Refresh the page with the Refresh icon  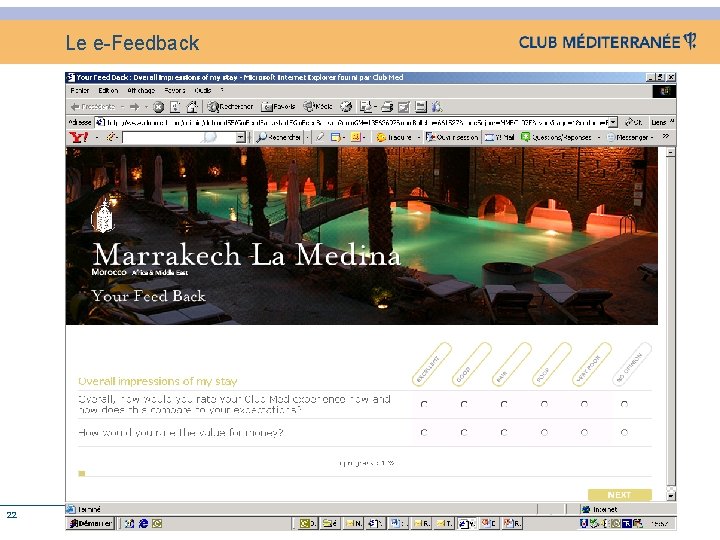point(175,107)
